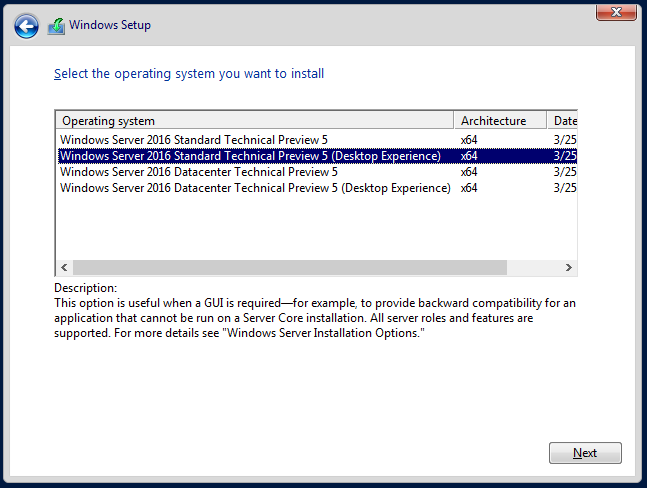Sort by the Architecture column header
The height and width of the screenshot is (488, 647).
(x=500, y=121)
